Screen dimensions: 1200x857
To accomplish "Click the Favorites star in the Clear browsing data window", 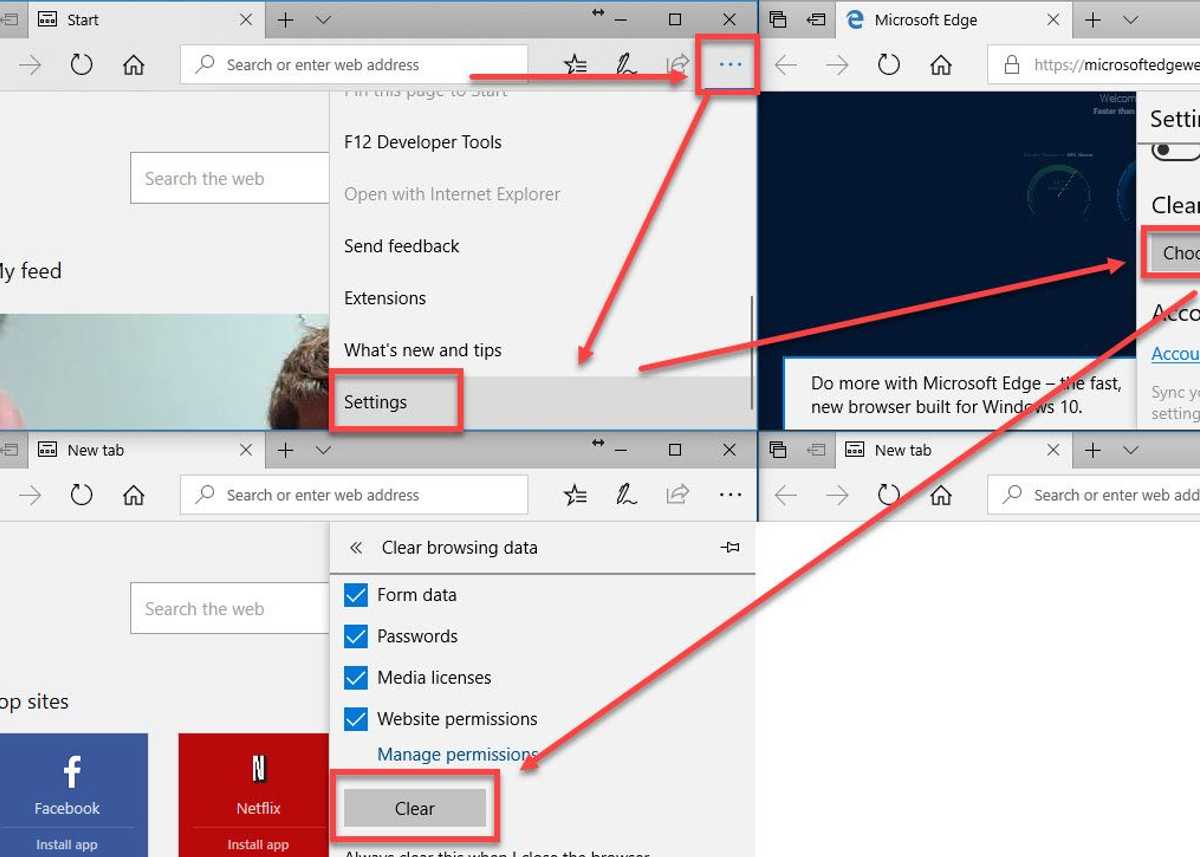I will click(x=575, y=495).
